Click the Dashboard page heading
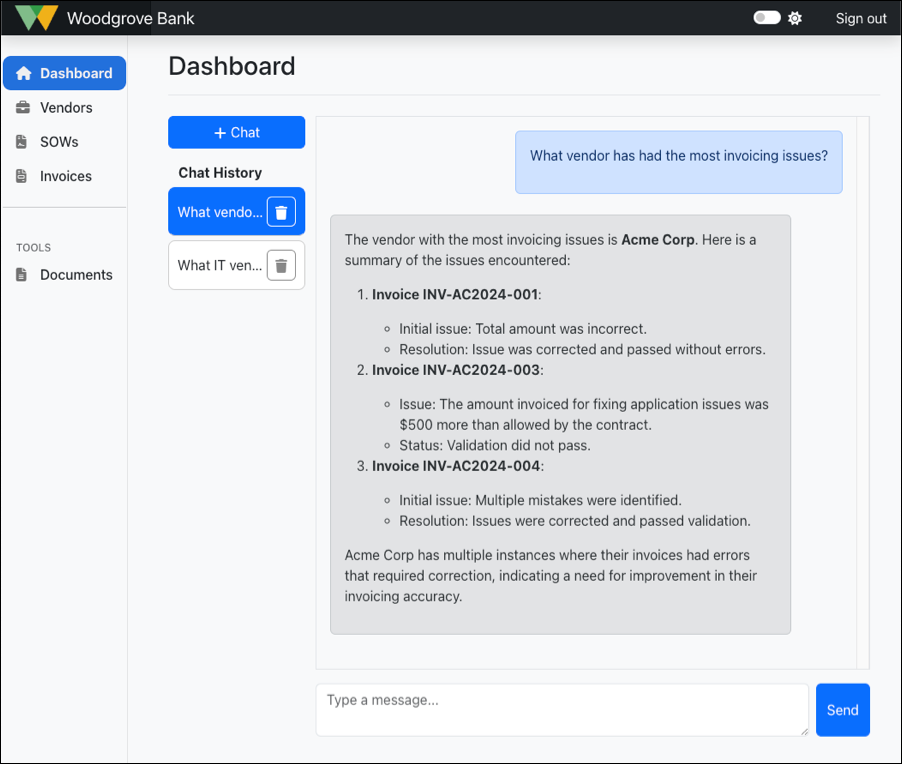The width and height of the screenshot is (902, 764). pyautogui.click(x=232, y=66)
